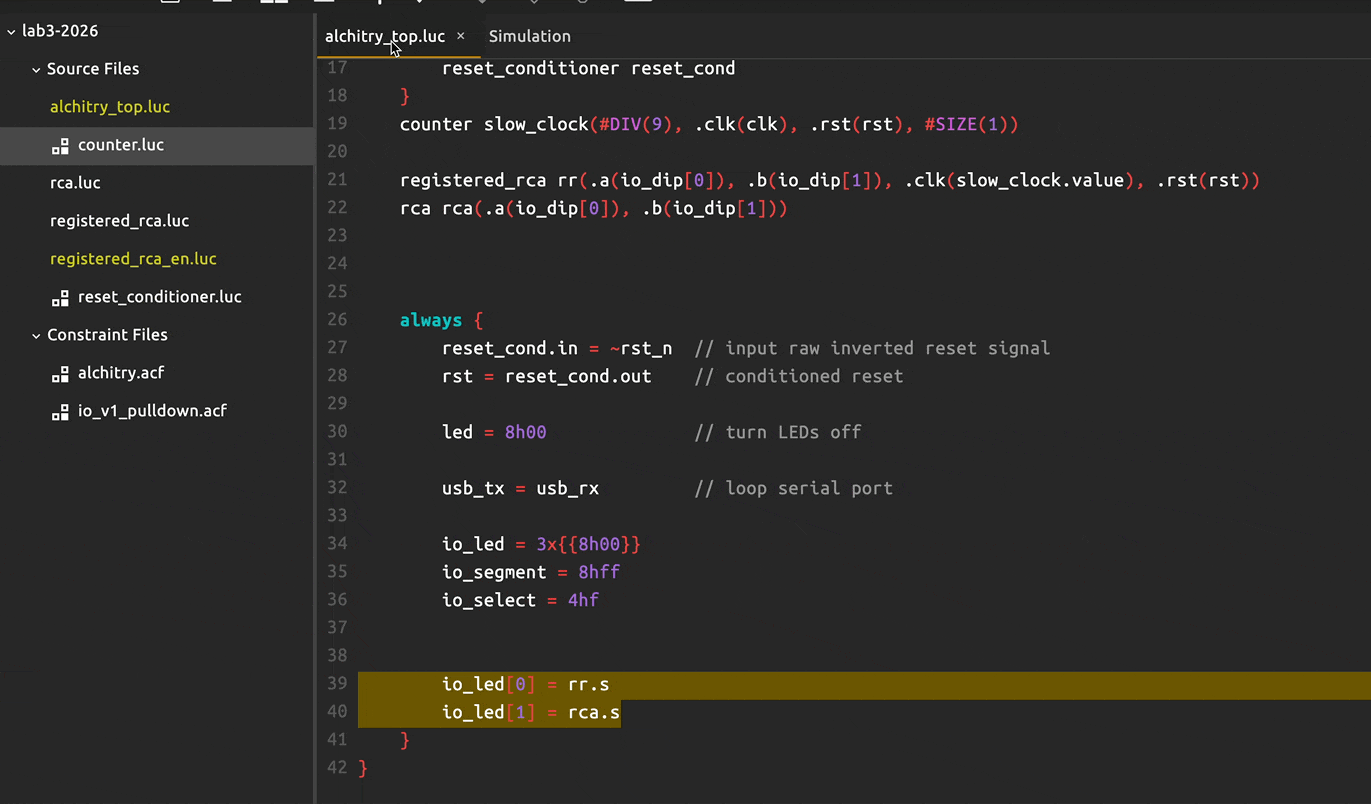Click the icon beside alchitry.acf
1371x804 pixels.
pyautogui.click(x=60, y=374)
